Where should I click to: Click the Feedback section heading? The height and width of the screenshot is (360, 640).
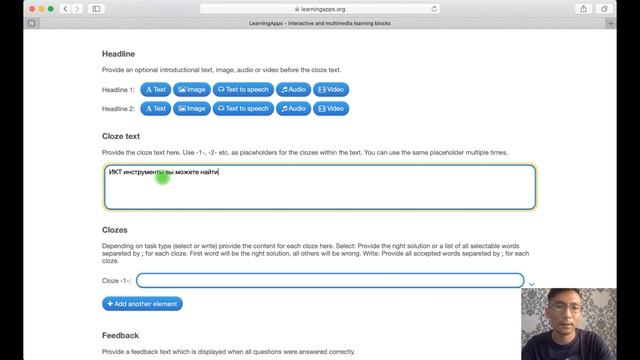pyautogui.click(x=120, y=336)
